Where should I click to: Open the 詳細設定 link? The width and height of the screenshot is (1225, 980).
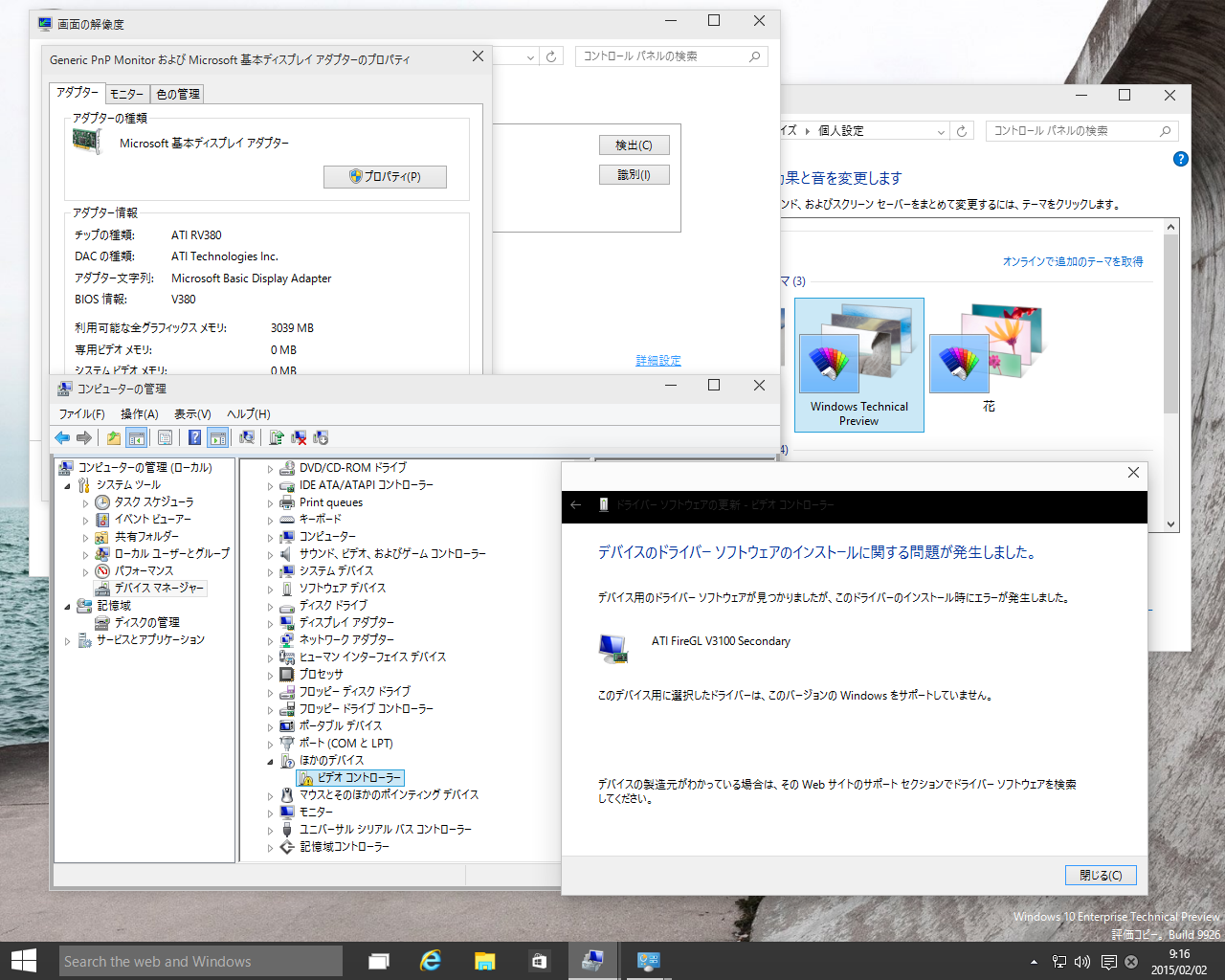pos(658,361)
